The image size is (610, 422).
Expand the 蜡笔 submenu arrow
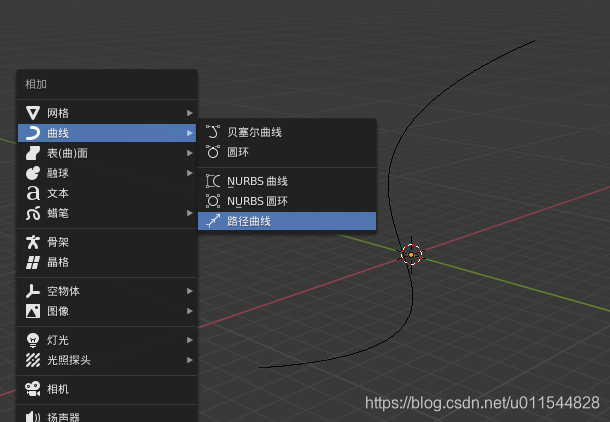tap(189, 213)
